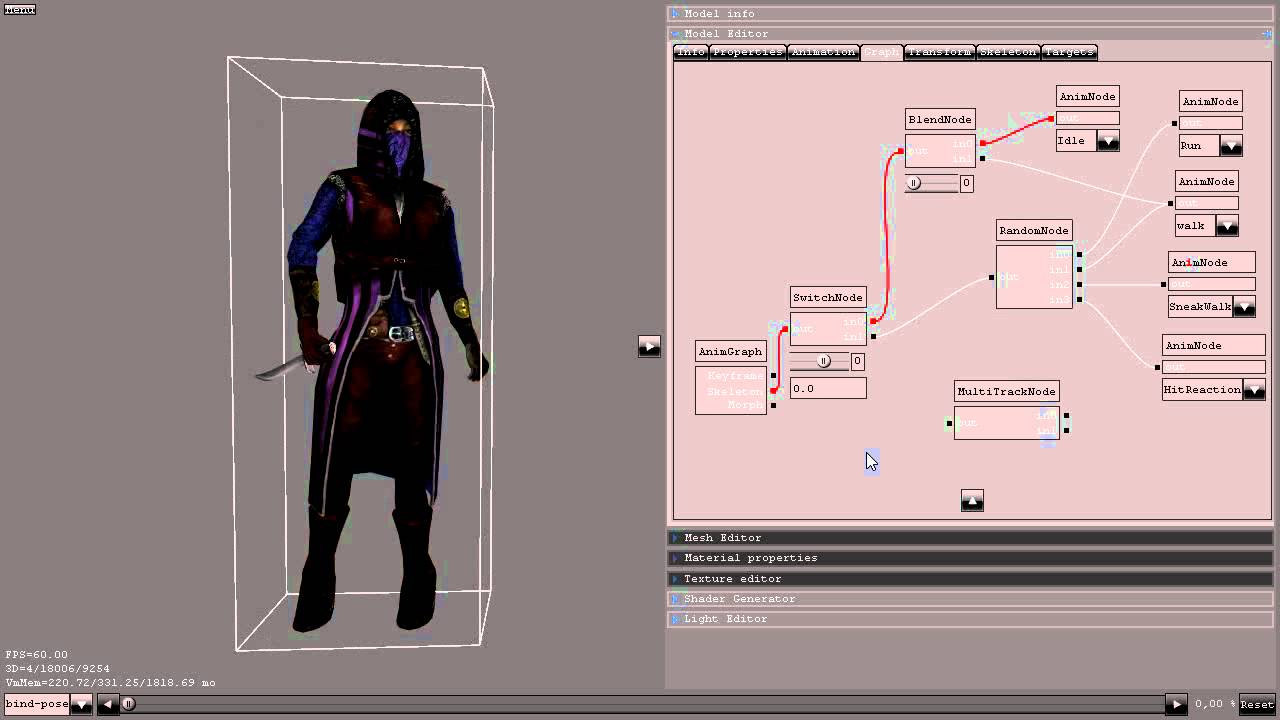
Task: Open the Animation tab
Action: click(823, 52)
